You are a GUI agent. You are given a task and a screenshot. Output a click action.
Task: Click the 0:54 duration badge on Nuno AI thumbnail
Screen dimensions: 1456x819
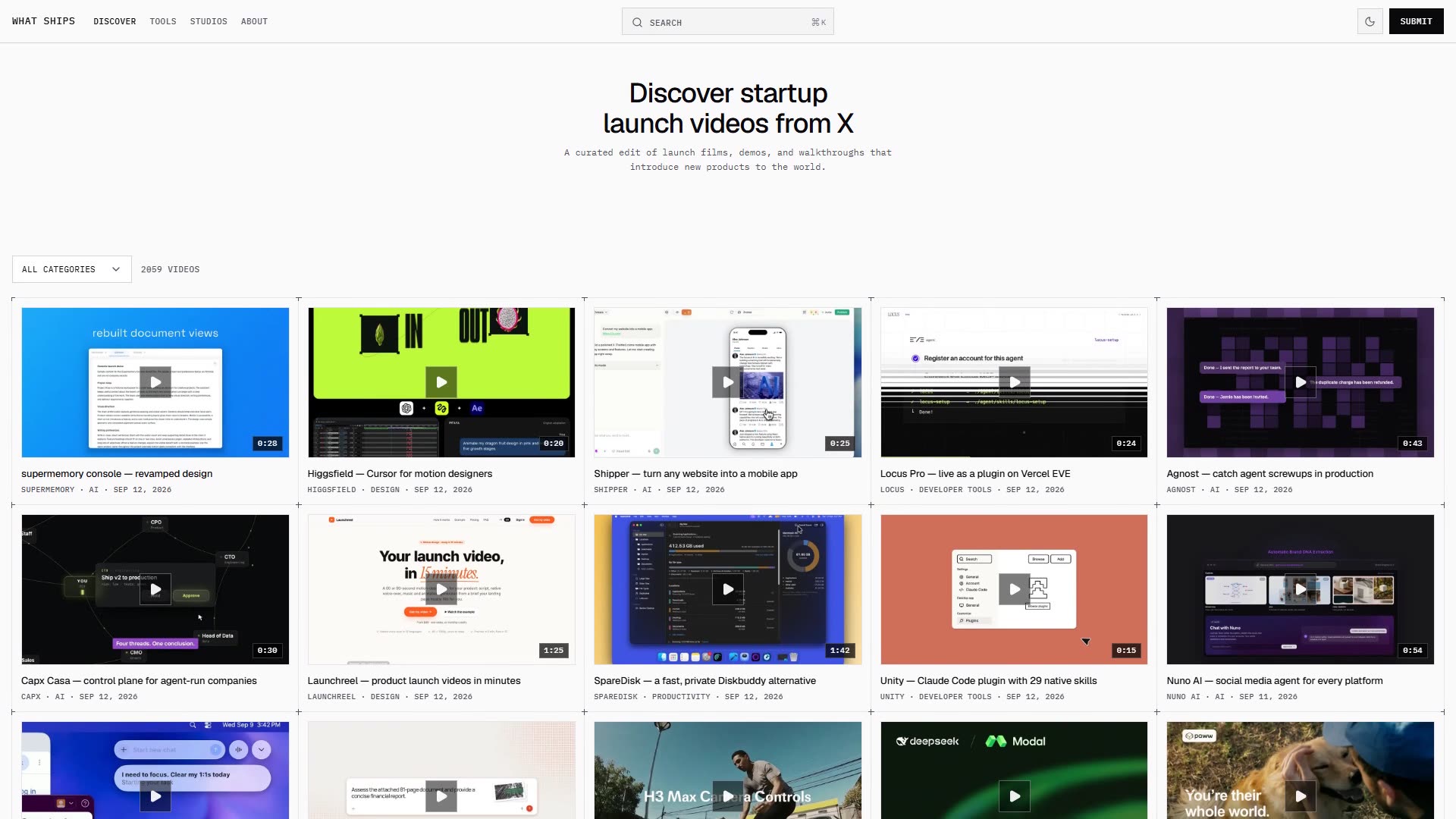(1412, 651)
